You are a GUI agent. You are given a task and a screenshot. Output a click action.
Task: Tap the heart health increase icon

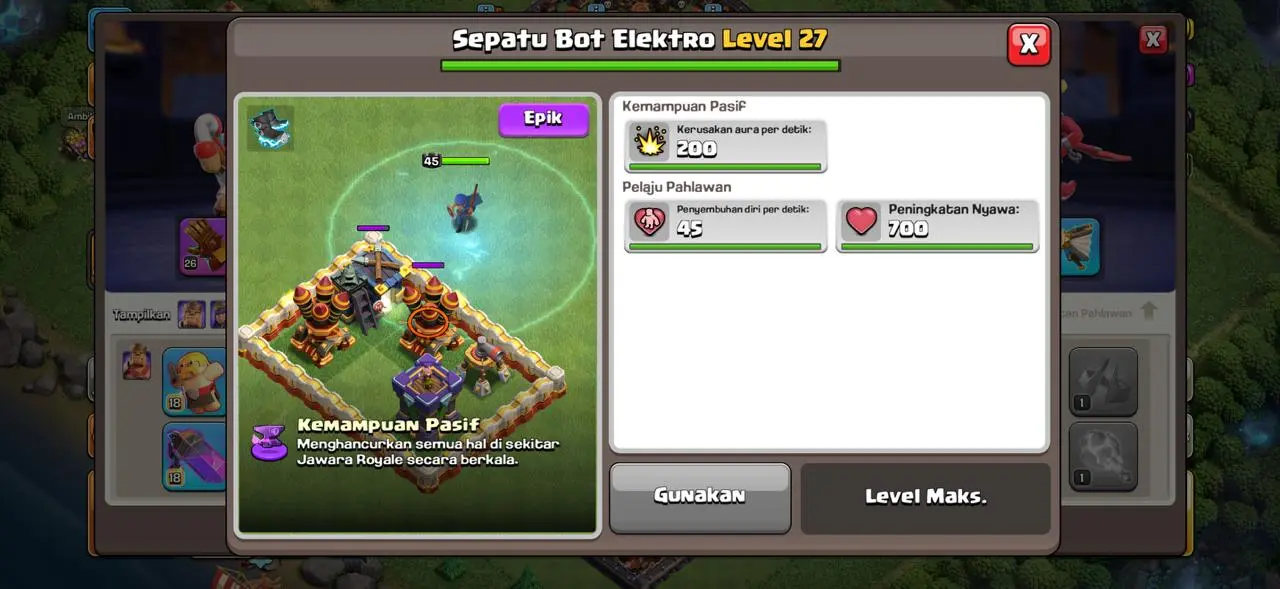pyautogui.click(x=860, y=222)
